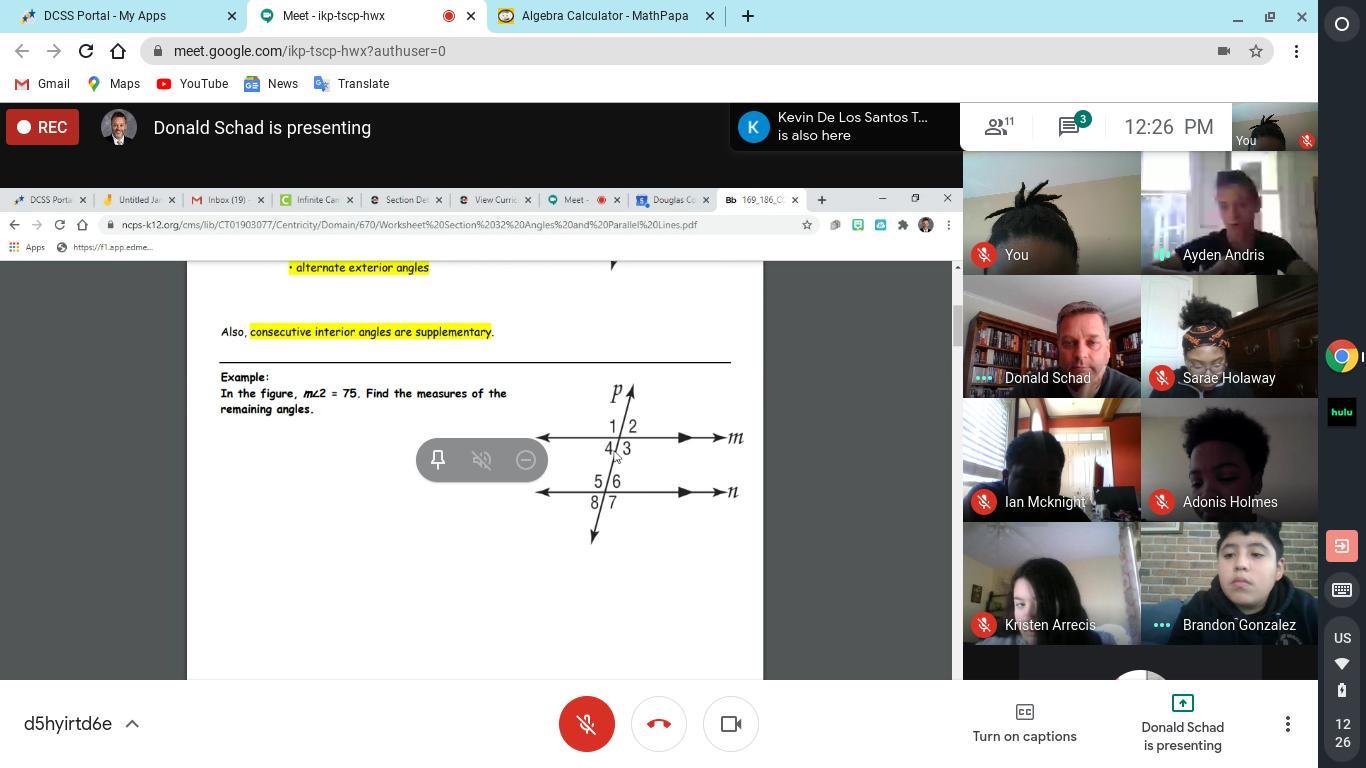1366x768 pixels.
Task: Reload the Meet page
Action: click(x=86, y=51)
